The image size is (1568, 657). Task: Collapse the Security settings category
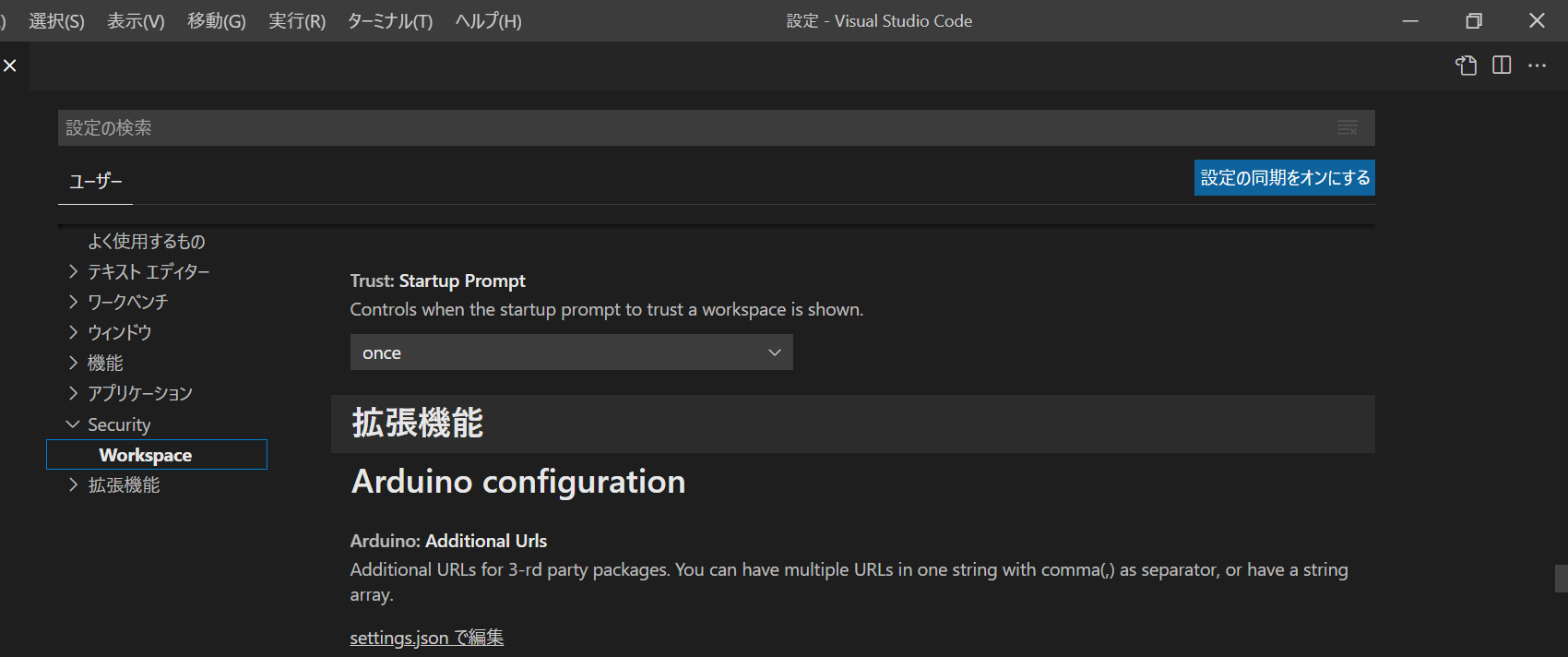(x=118, y=424)
